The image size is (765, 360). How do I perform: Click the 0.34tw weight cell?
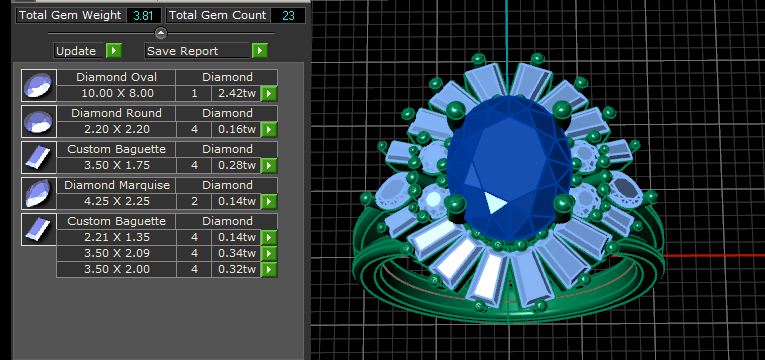tap(237, 254)
